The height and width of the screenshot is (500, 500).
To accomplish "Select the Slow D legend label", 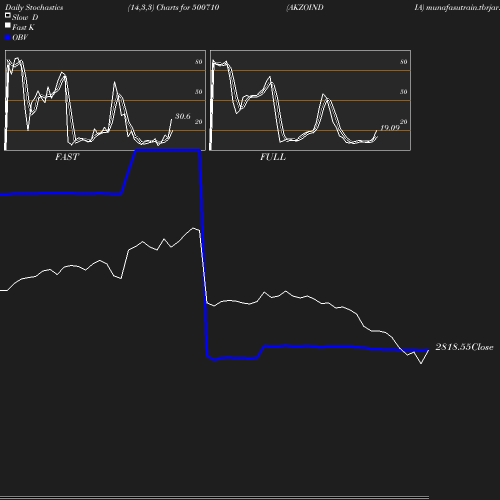I will coord(25,17).
